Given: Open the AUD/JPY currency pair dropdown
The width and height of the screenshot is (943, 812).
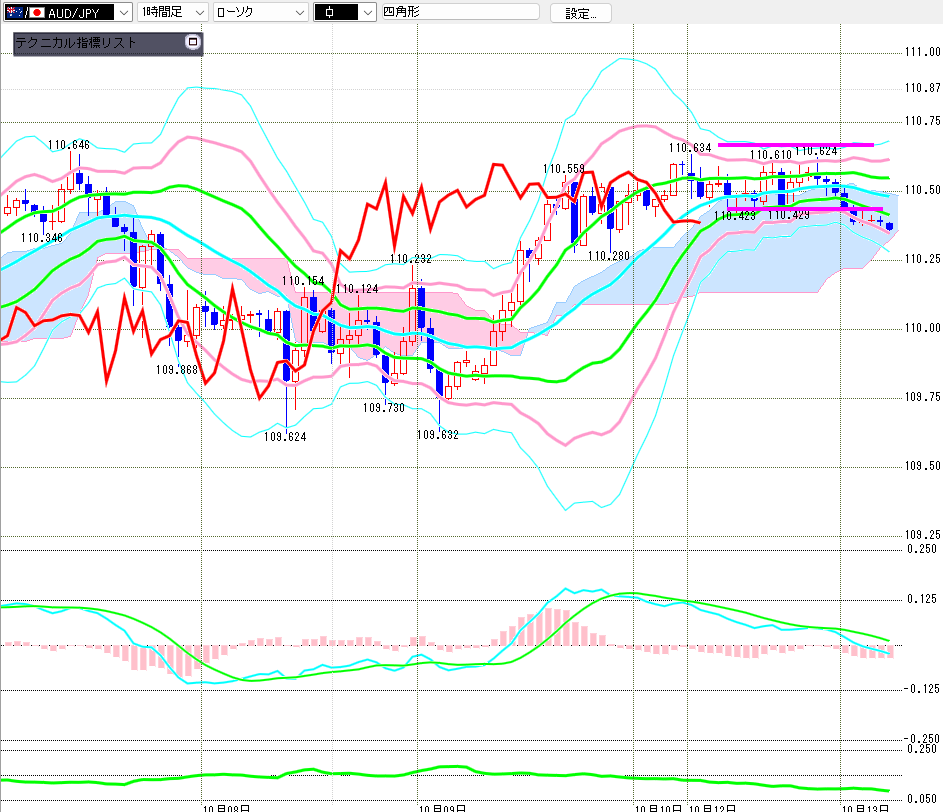Looking at the screenshot, I should (x=68, y=12).
